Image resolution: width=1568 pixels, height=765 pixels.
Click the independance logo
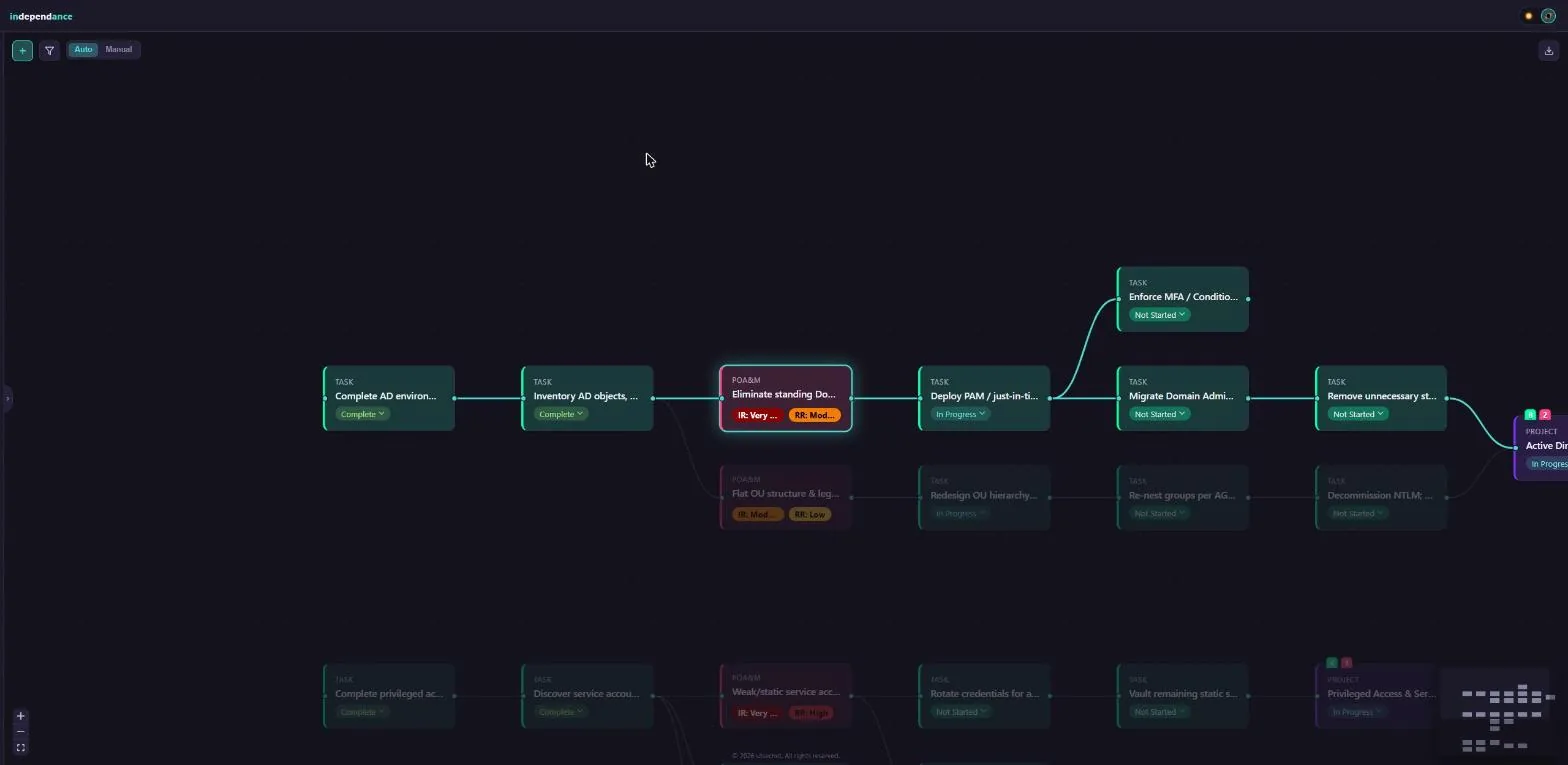41,16
